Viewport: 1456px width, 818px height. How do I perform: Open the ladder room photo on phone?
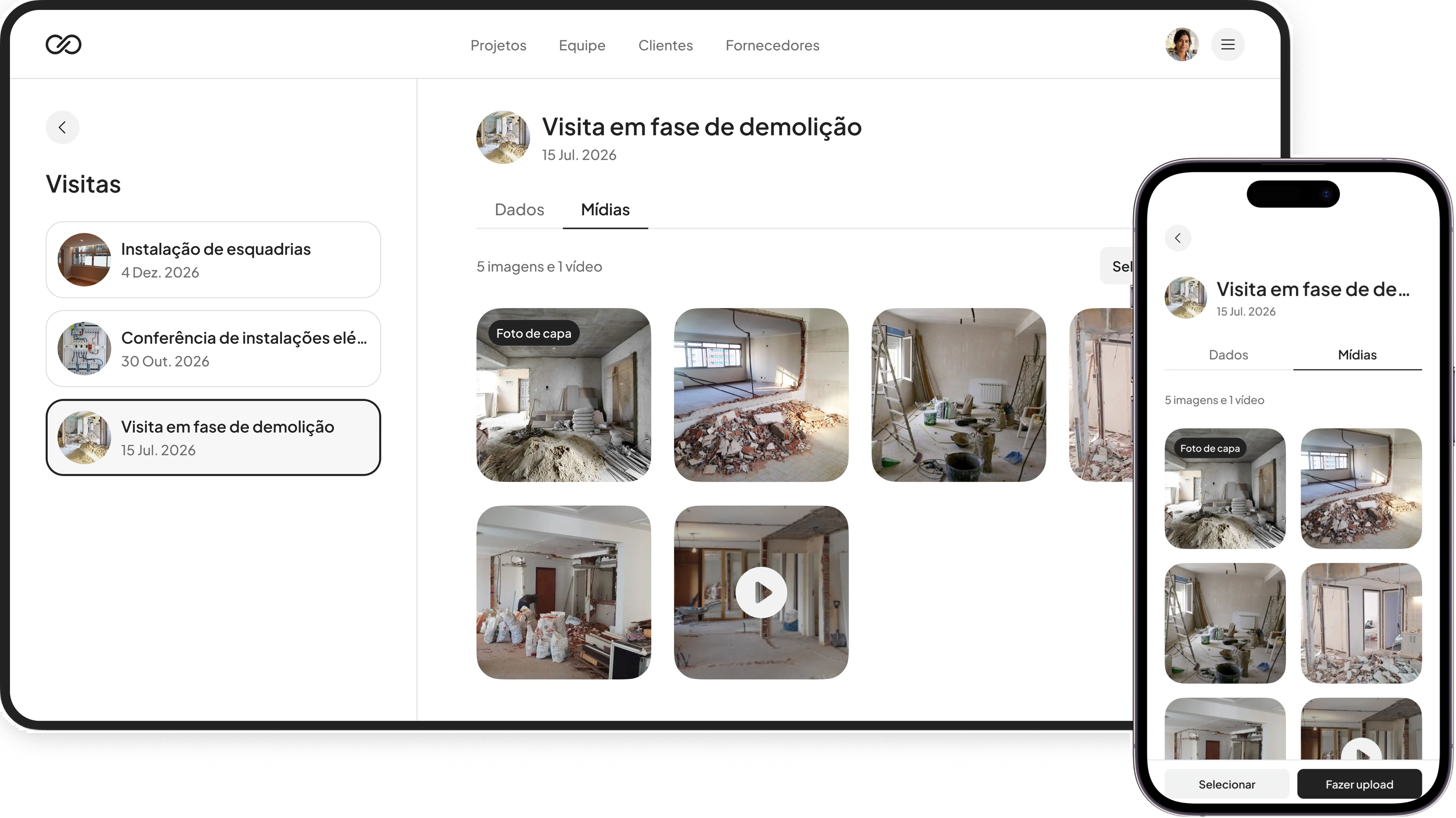[x=1225, y=623]
